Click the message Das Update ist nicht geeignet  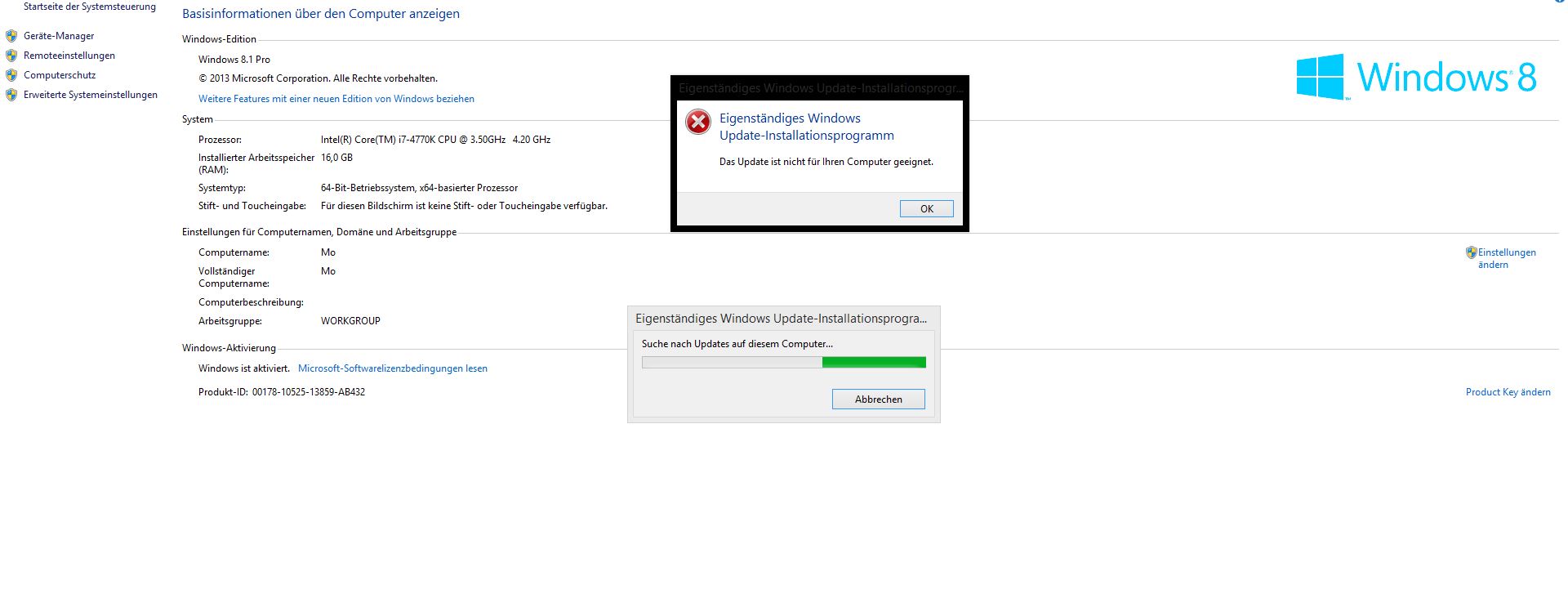(826, 162)
